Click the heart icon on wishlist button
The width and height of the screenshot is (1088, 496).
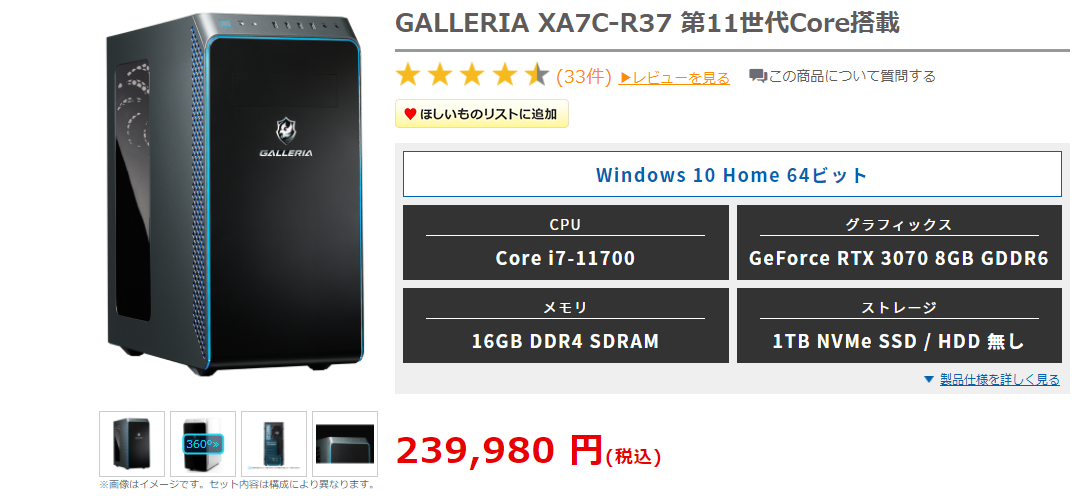point(410,114)
